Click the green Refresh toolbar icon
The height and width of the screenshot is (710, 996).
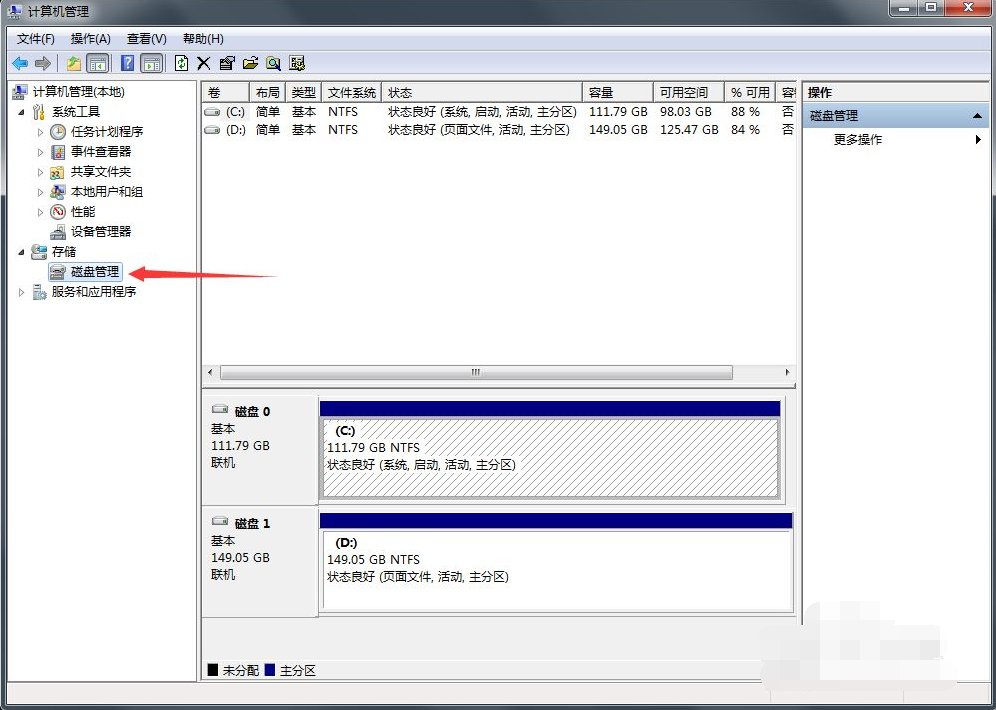coord(181,63)
